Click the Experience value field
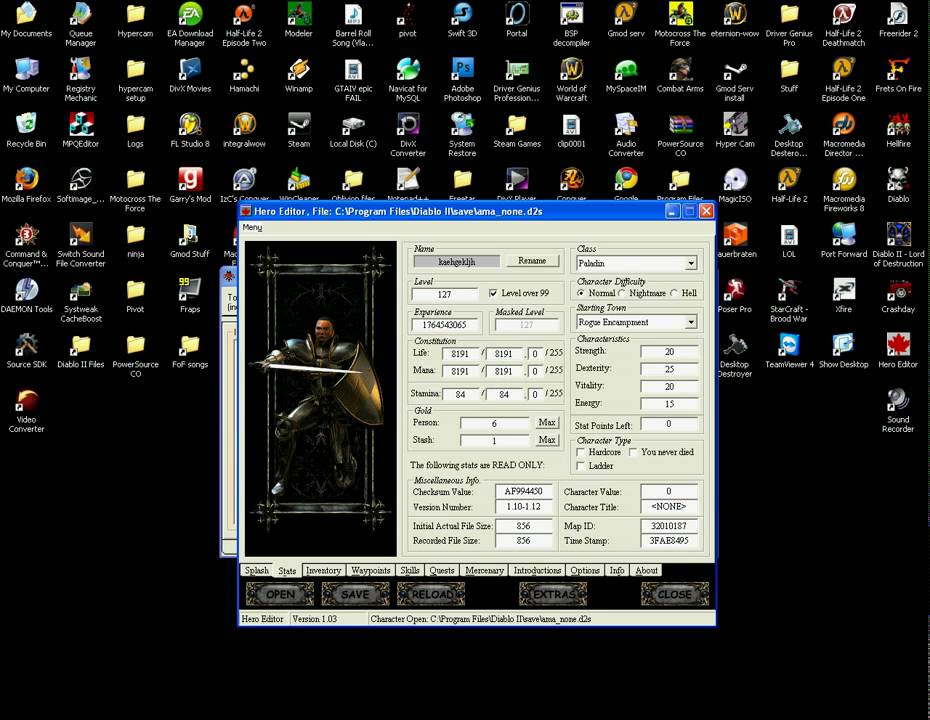The height and width of the screenshot is (720, 930). (444, 325)
